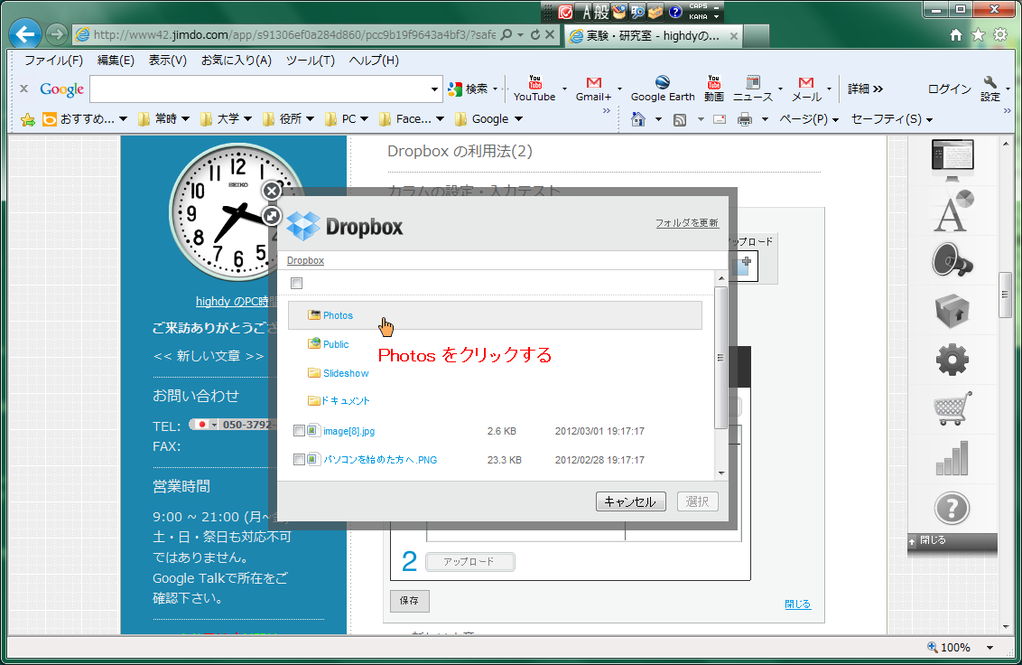Open the 編集(E) menu
The width and height of the screenshot is (1022, 665).
(115, 61)
